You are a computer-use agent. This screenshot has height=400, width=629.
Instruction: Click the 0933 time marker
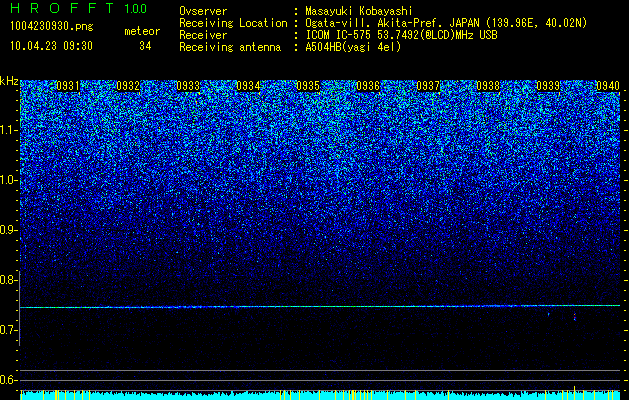coord(188,86)
